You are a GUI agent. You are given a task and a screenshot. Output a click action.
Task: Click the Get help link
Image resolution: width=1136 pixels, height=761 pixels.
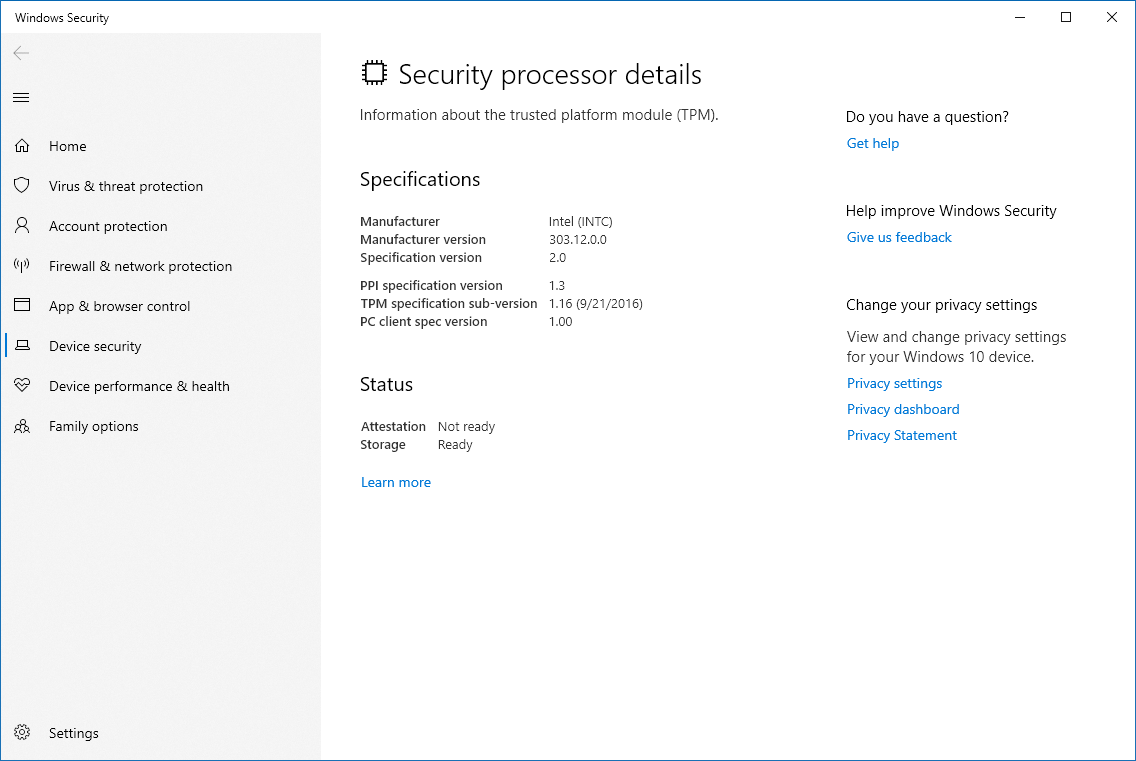coord(872,143)
